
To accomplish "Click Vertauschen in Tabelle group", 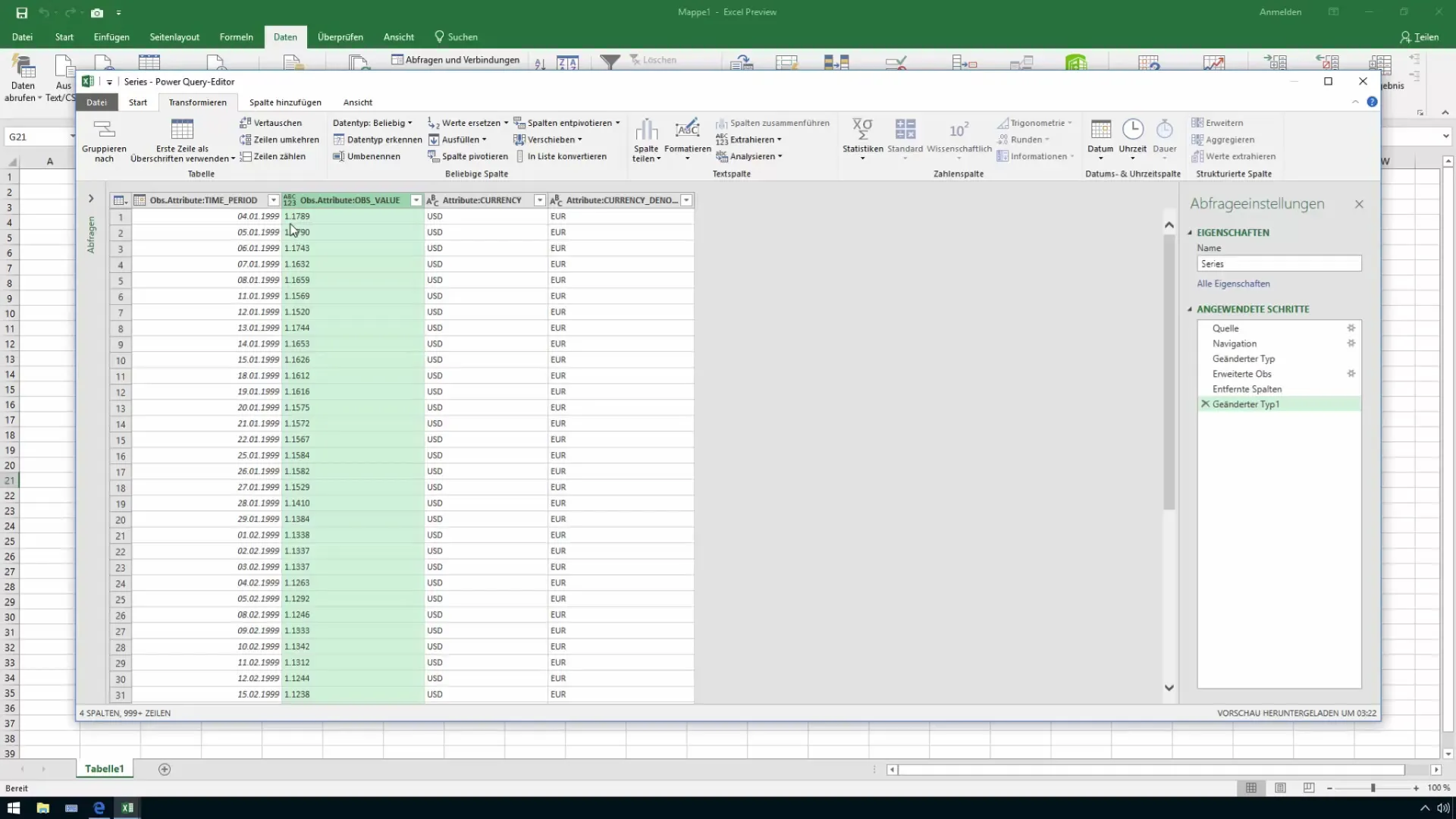I will point(271,123).
